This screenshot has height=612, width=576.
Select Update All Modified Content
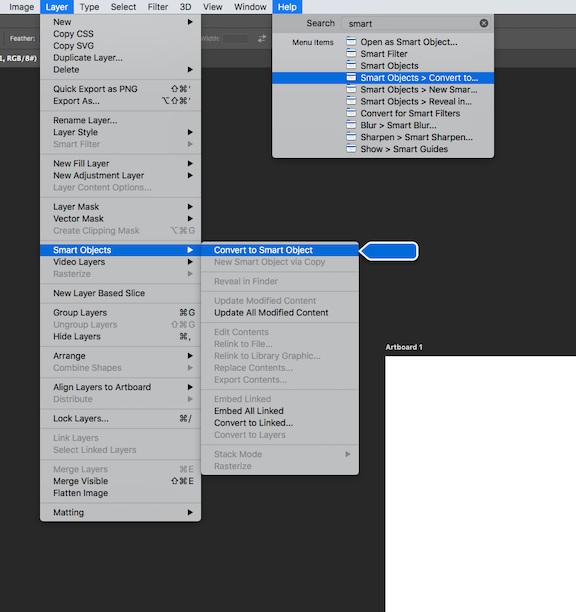point(280,313)
